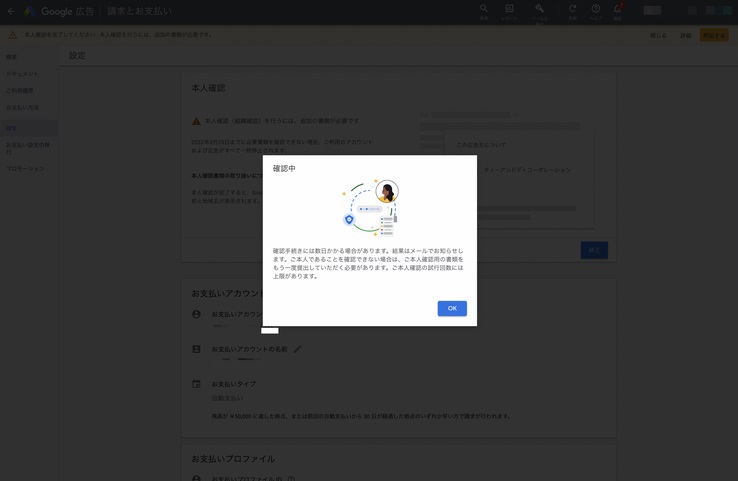Click the warning triangle in top banner
The image size is (738, 481).
[13, 35]
